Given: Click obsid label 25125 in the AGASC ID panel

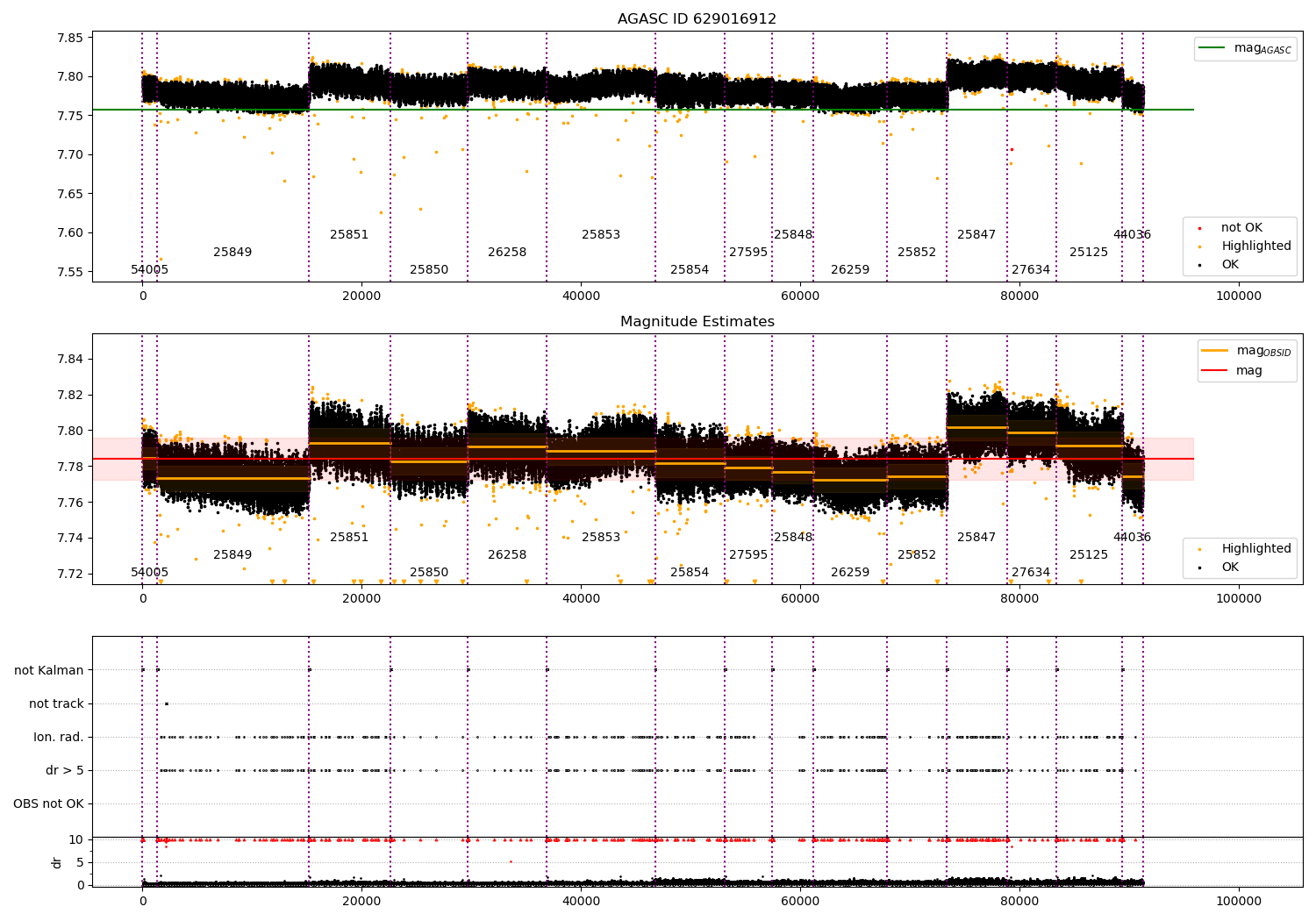Looking at the screenshot, I should [x=1089, y=253].
